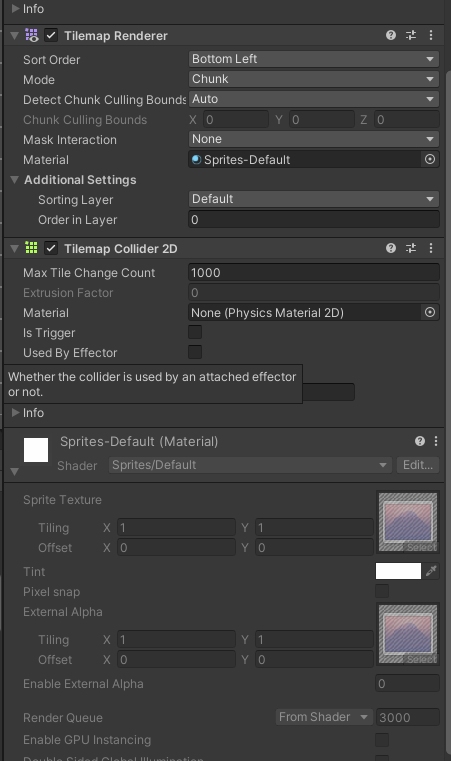Screen dimensions: 451x761
Task: Click the shader Edit... button
Action: pyautogui.click(x=418, y=465)
